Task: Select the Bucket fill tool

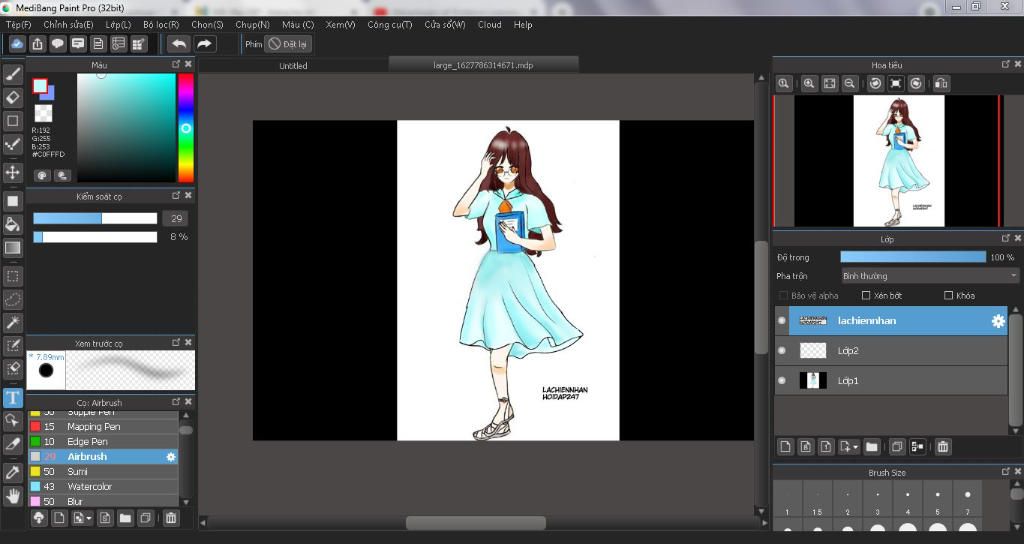Action: (x=13, y=224)
